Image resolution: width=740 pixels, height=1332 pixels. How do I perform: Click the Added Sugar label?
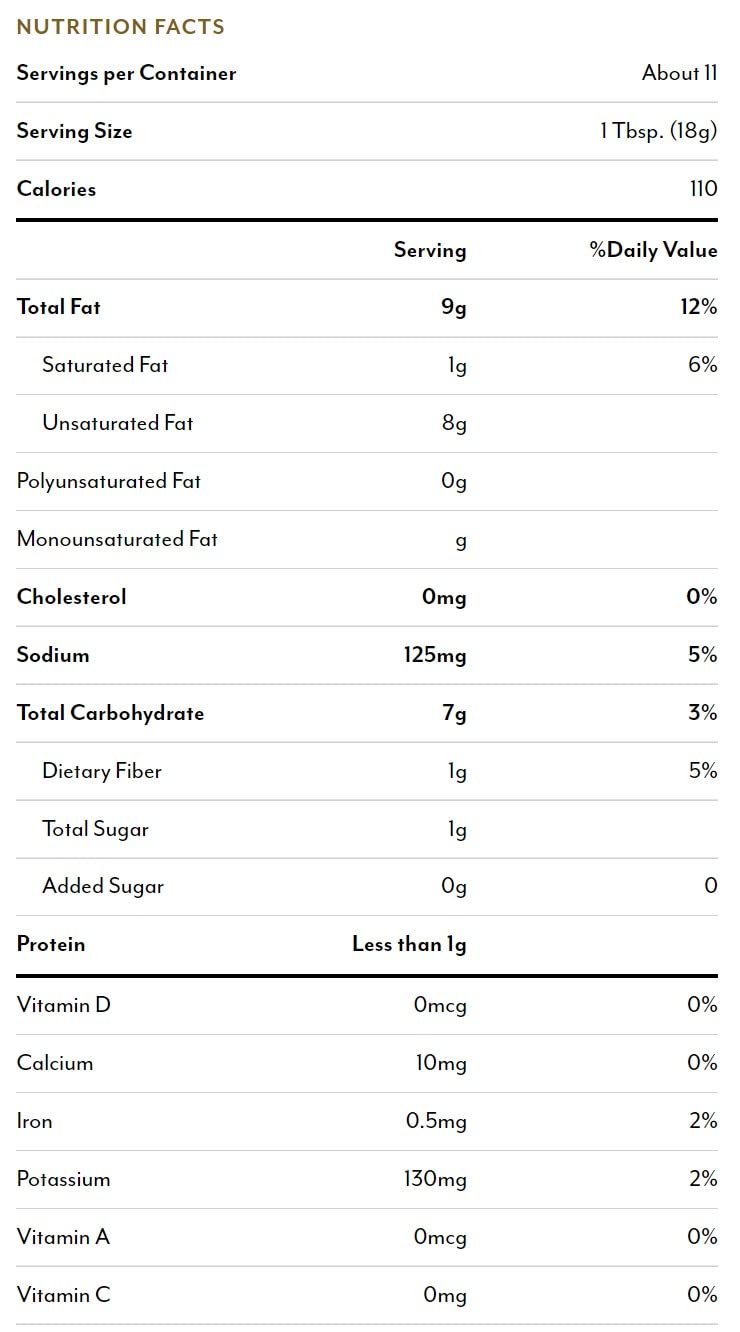(103, 886)
